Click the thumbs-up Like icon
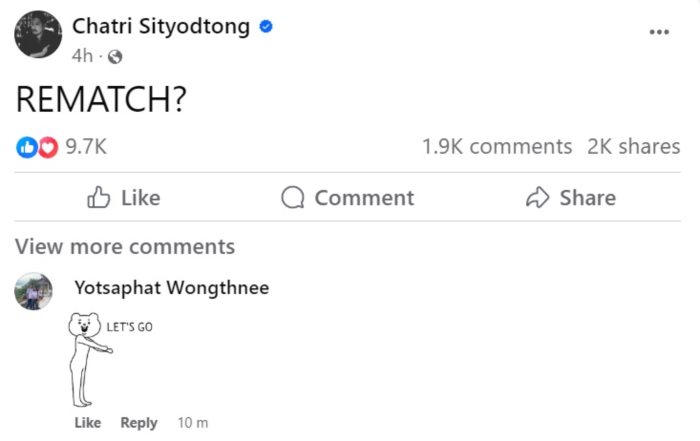This screenshot has height=441, width=700. coord(99,198)
